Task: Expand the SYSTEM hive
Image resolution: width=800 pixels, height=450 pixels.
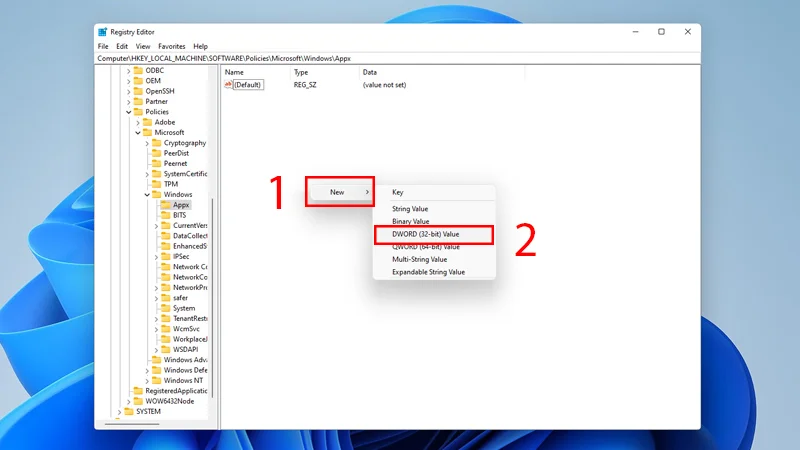Action: coord(119,412)
